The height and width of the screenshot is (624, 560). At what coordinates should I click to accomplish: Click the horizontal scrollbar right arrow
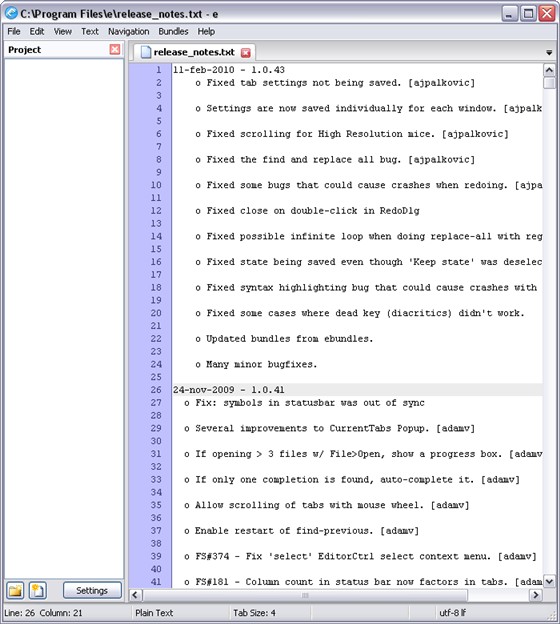click(536, 595)
